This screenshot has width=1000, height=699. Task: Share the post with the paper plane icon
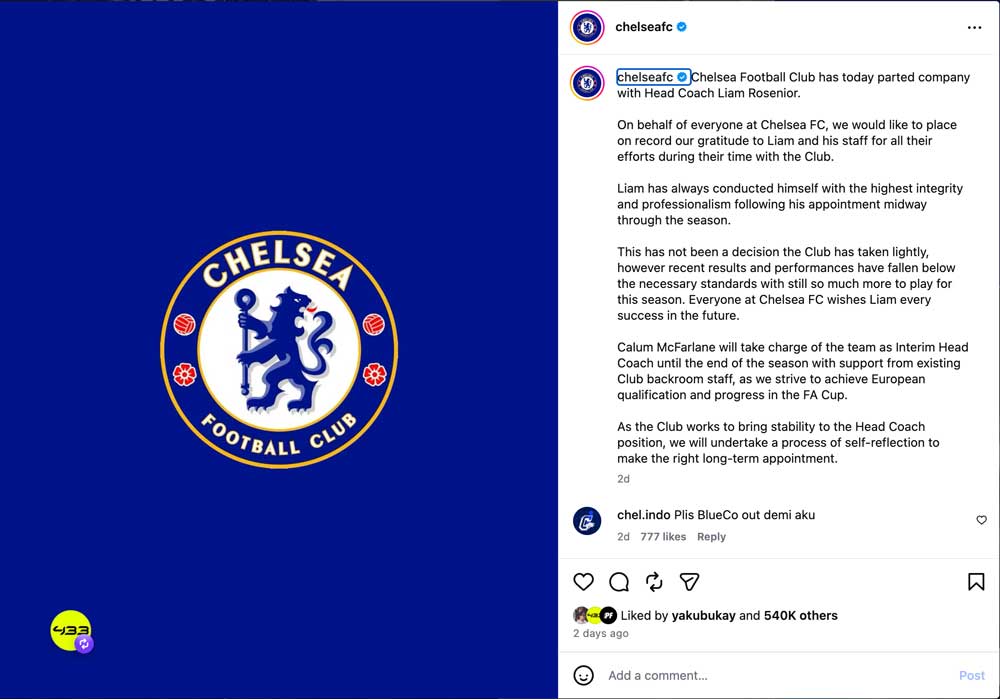(x=689, y=581)
